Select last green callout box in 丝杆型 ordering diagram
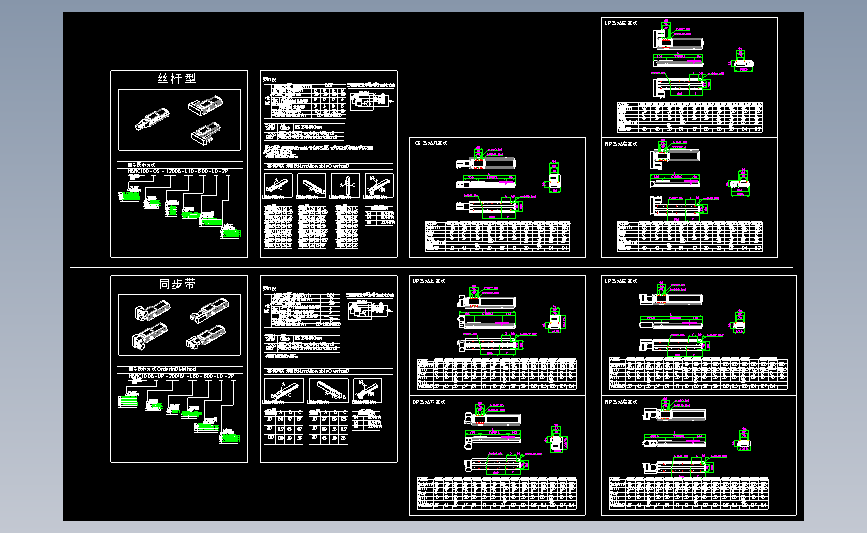867x533 pixels. tap(231, 233)
